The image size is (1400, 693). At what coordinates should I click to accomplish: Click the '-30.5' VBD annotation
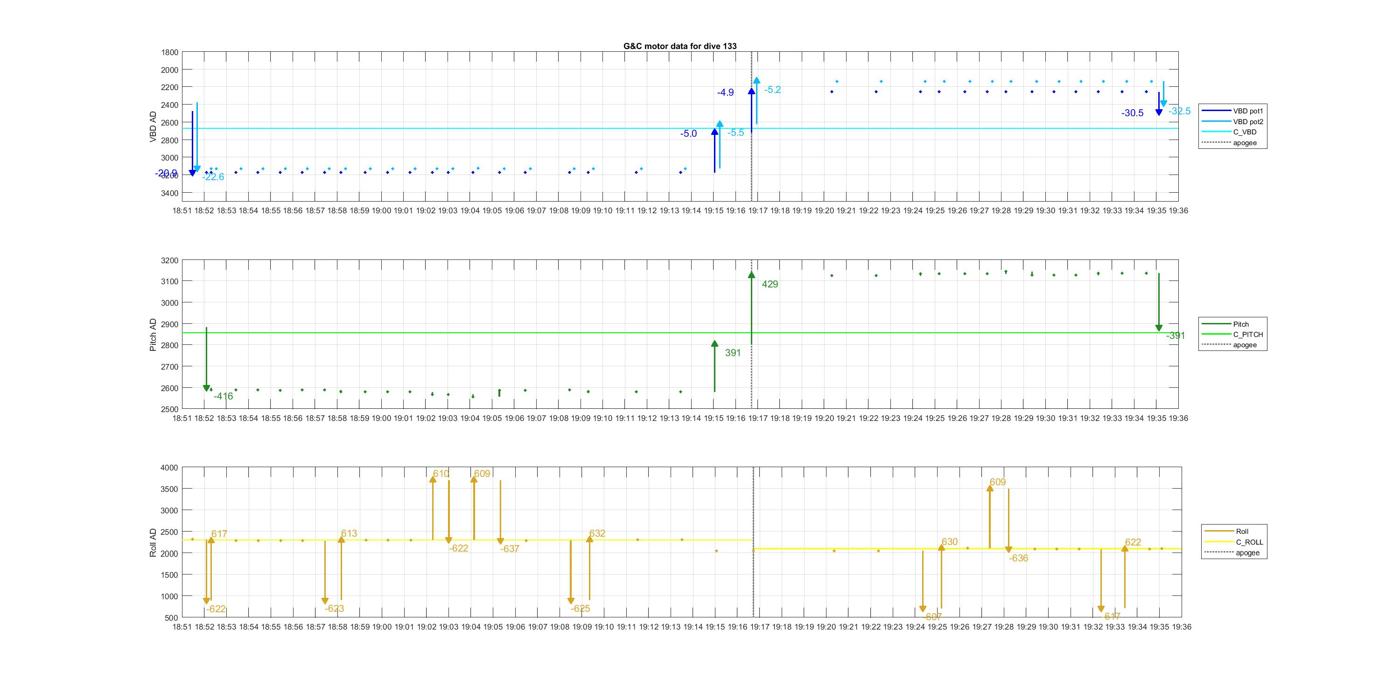[x=1132, y=113]
